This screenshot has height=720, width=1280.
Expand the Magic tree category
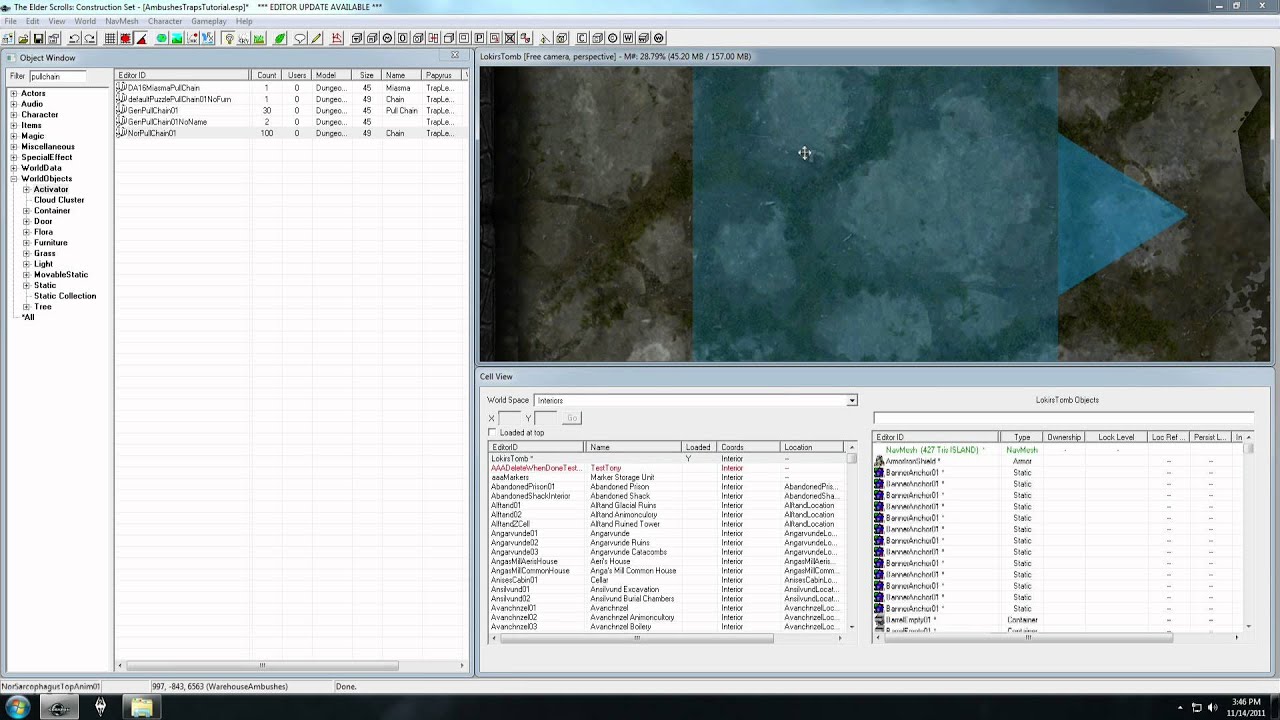(14, 136)
